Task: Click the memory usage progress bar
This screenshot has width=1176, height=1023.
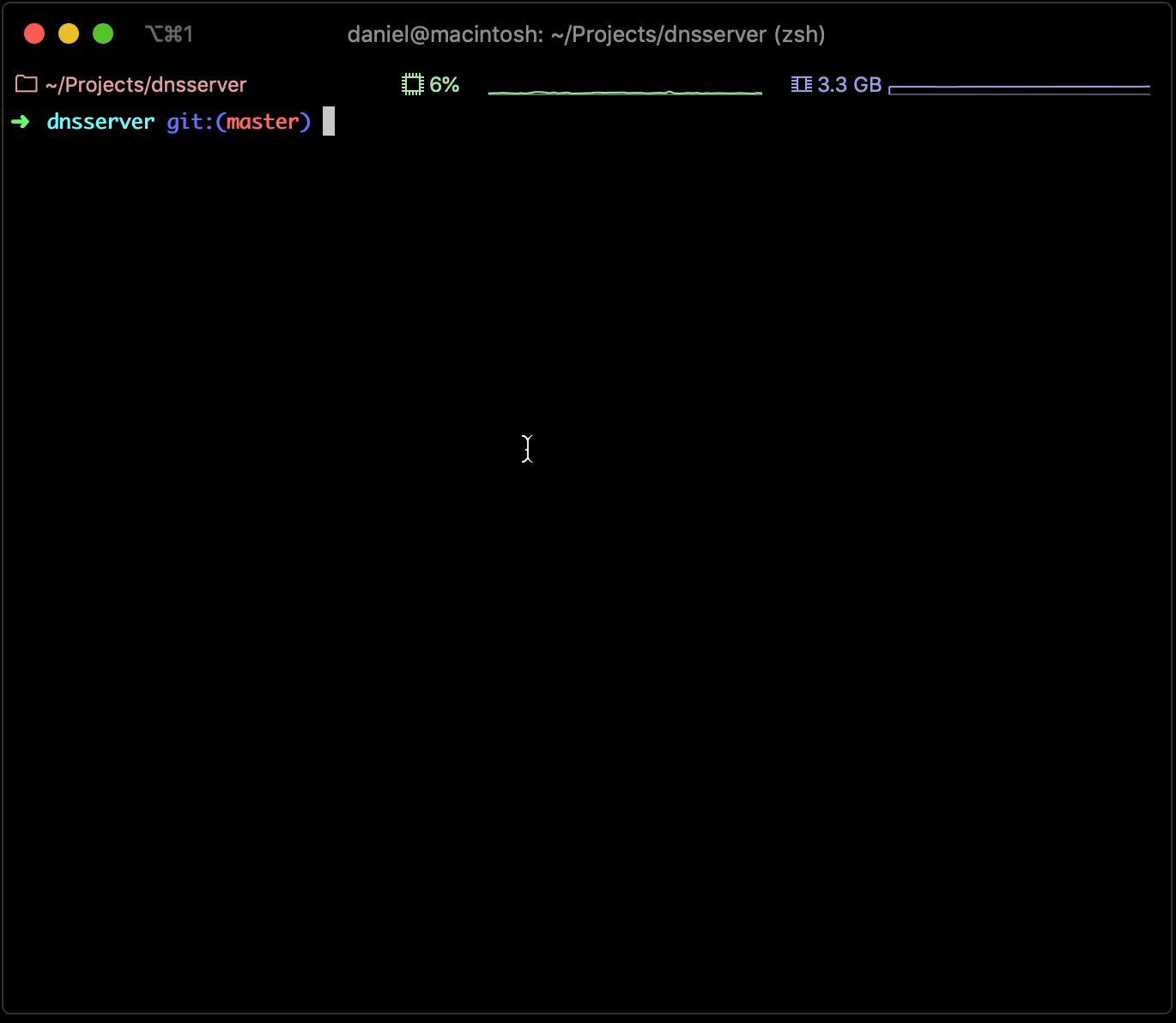Action: point(1019,88)
